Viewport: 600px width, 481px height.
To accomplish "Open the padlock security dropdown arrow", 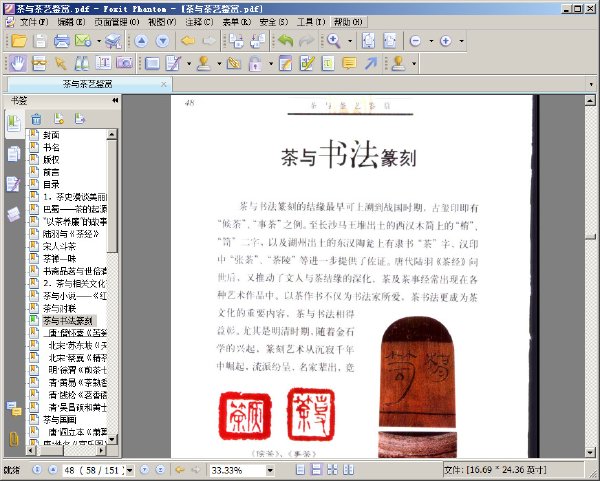I will tap(271, 64).
